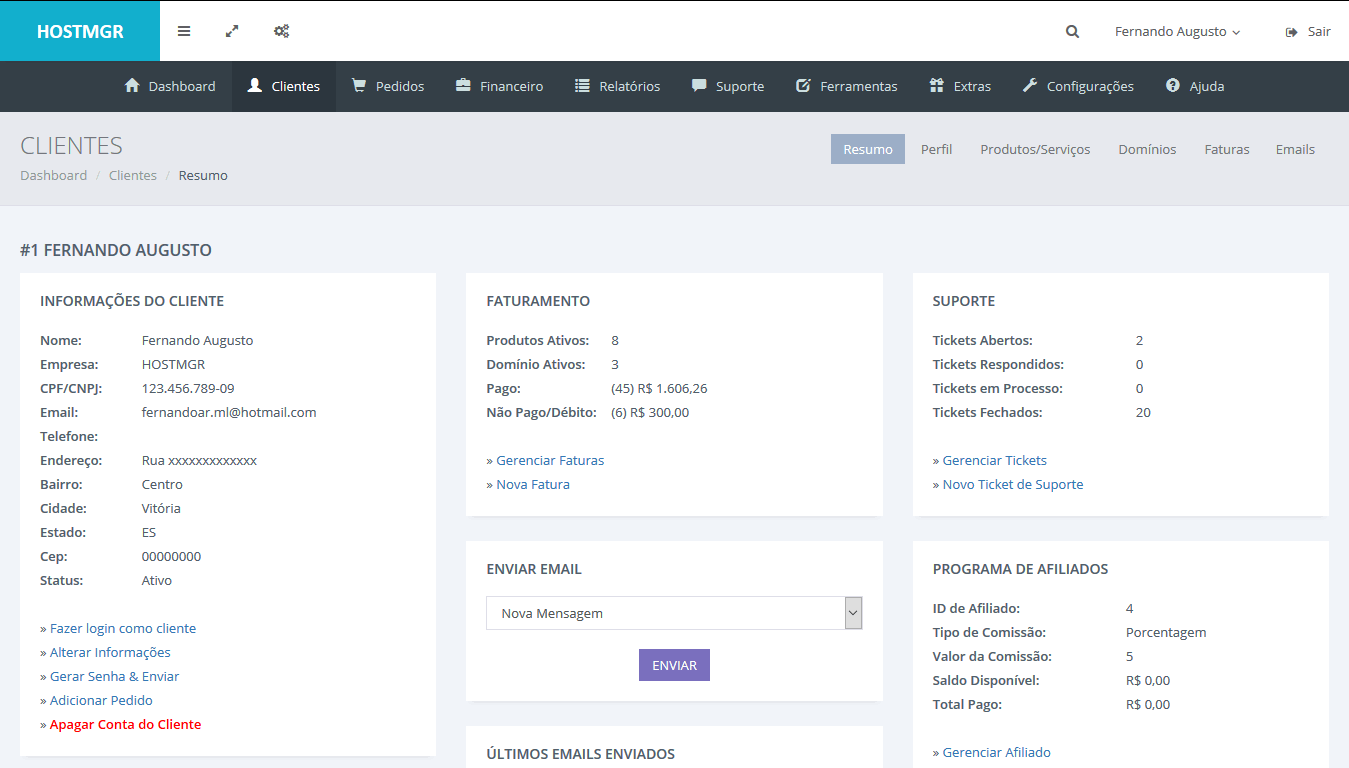Open Financeiro via the briefcase icon
1349x768 pixels.
[463, 86]
